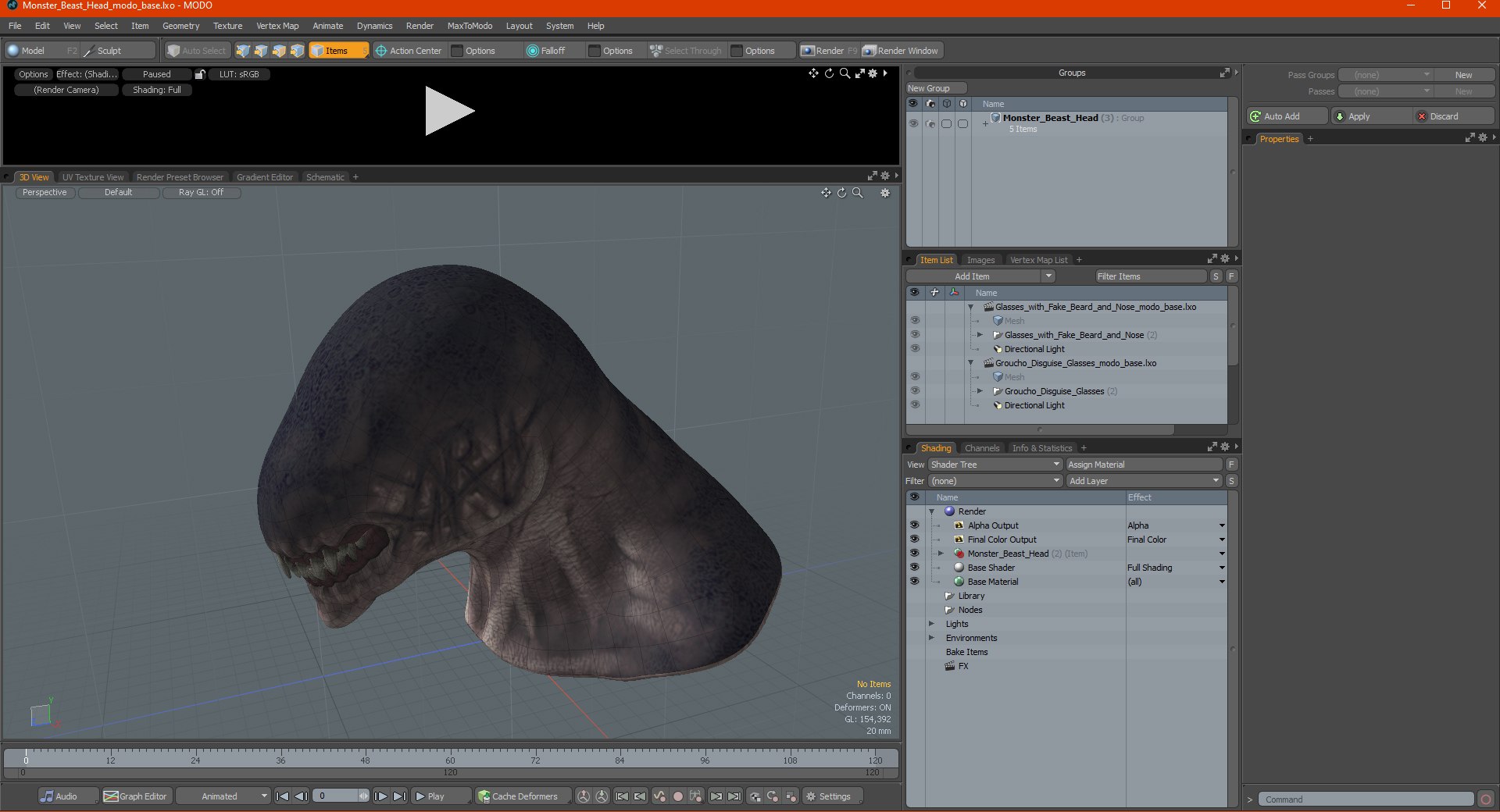Switch to Images tab
This screenshot has height=812, width=1500.
[x=980, y=260]
